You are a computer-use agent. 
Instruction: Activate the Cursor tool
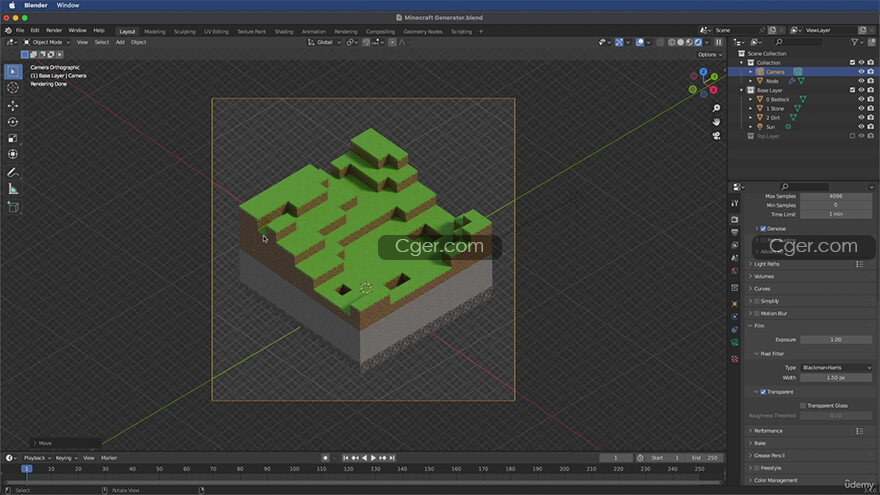(13, 88)
